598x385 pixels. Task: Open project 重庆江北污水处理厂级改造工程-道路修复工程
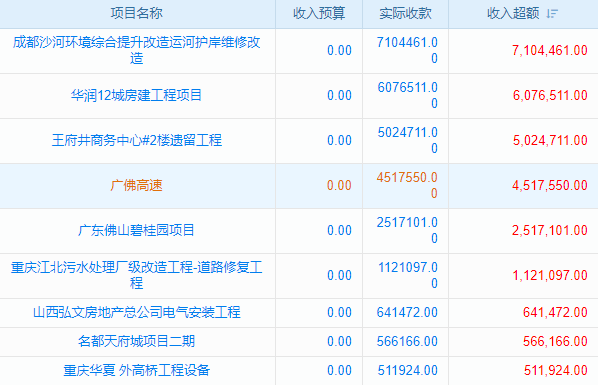point(137,275)
